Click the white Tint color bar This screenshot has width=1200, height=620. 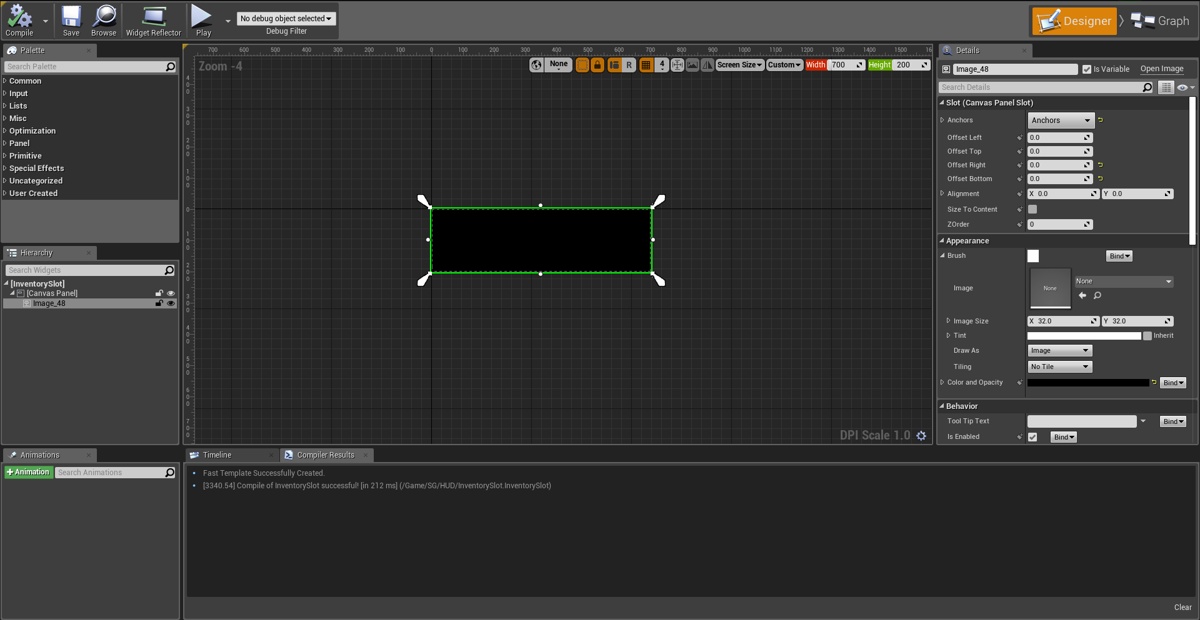(1084, 336)
